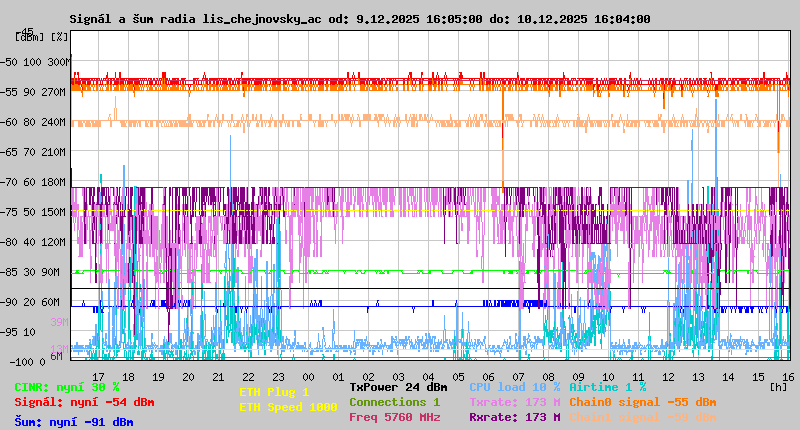Image resolution: width=800 pixels, height=430 pixels.
Task: Click the orange Chain0 signal legend entry
Action: click(x=643, y=402)
